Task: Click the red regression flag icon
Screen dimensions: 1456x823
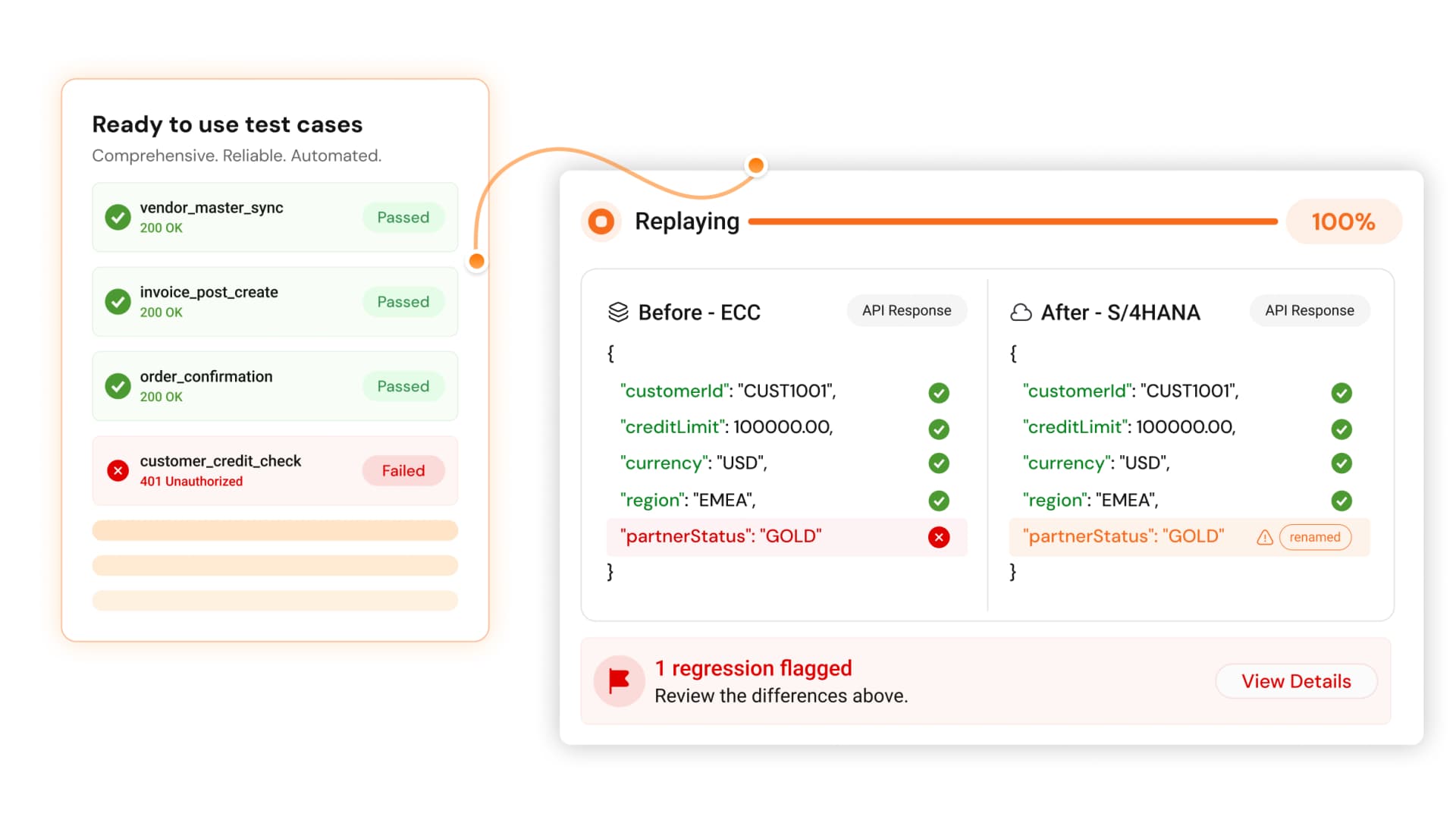Action: pyautogui.click(x=620, y=680)
